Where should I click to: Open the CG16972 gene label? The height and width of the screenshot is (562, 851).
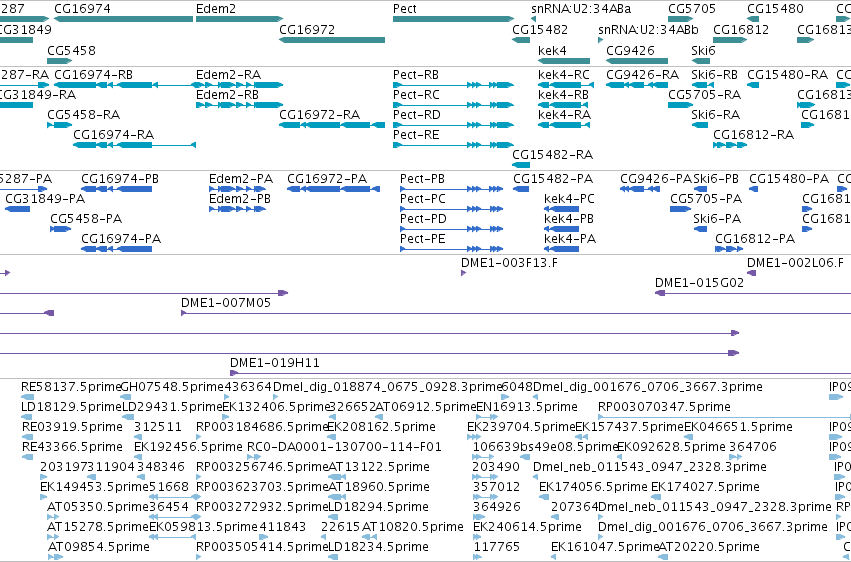click(307, 29)
